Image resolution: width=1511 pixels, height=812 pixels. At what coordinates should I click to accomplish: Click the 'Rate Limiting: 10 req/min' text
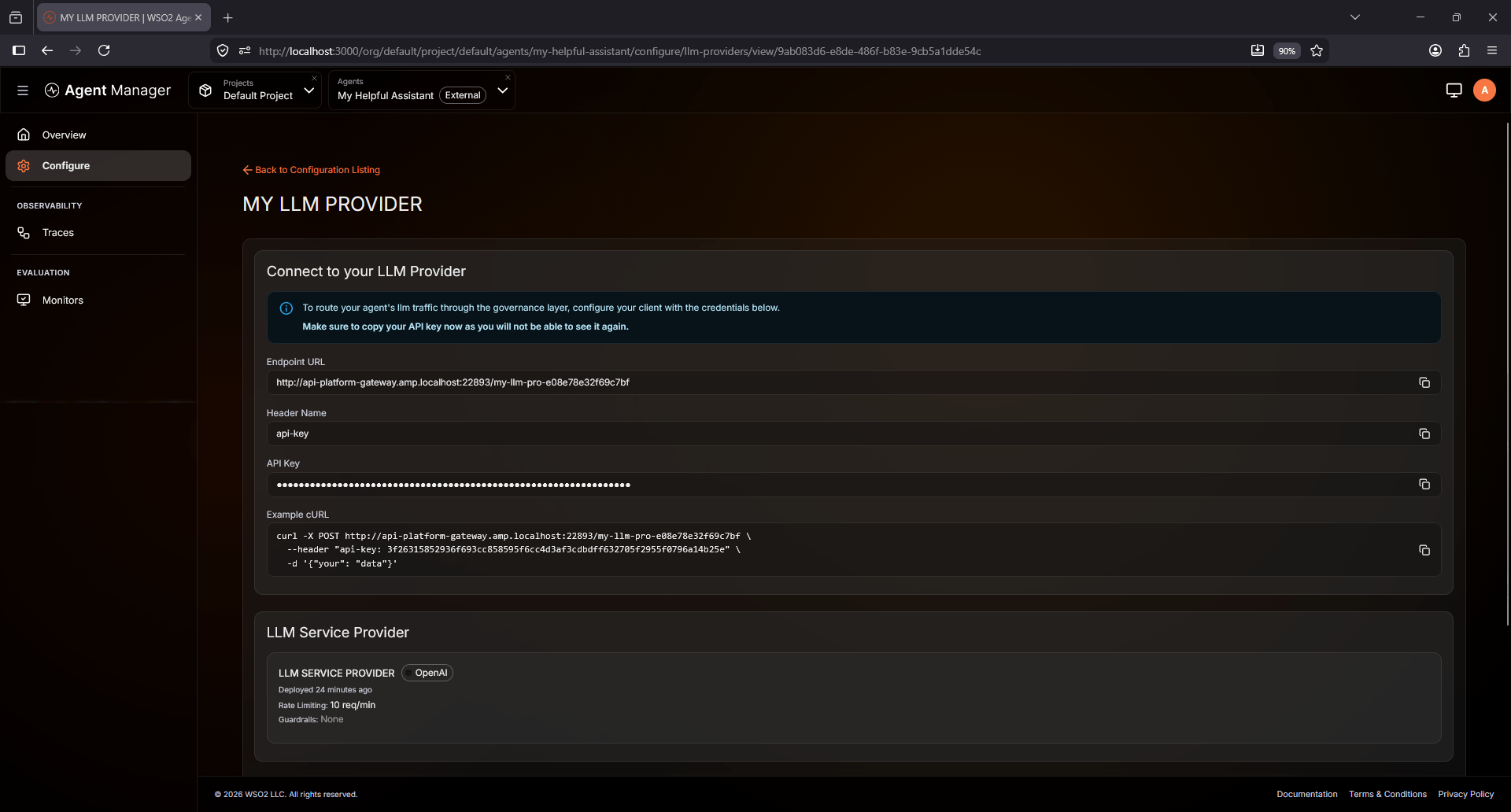[327, 705]
